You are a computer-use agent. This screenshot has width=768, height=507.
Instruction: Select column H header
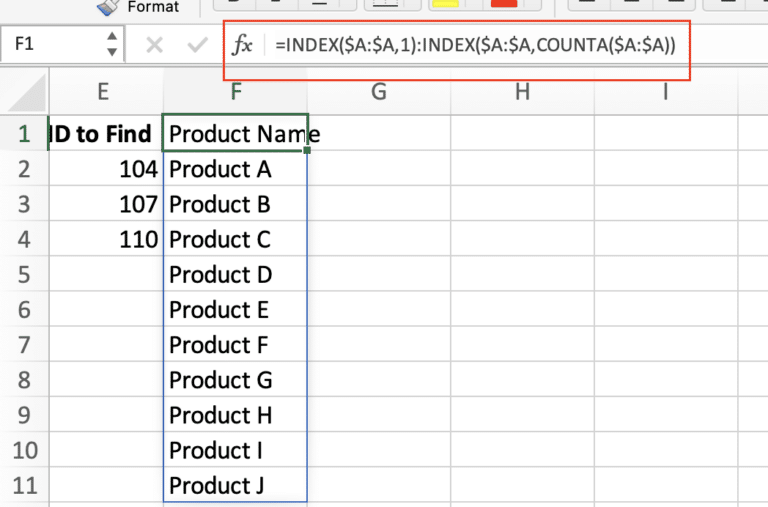[x=522, y=92]
